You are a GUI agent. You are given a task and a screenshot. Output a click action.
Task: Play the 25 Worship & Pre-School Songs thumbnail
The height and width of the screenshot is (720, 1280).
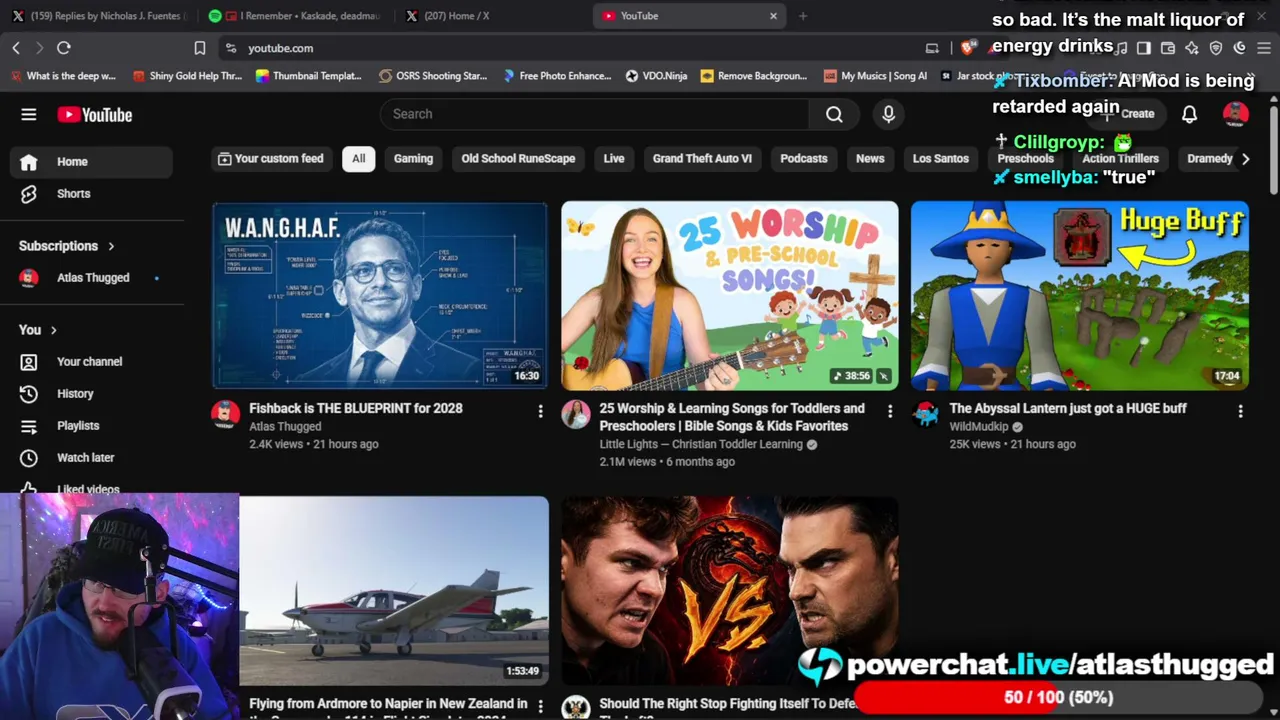pyautogui.click(x=730, y=295)
